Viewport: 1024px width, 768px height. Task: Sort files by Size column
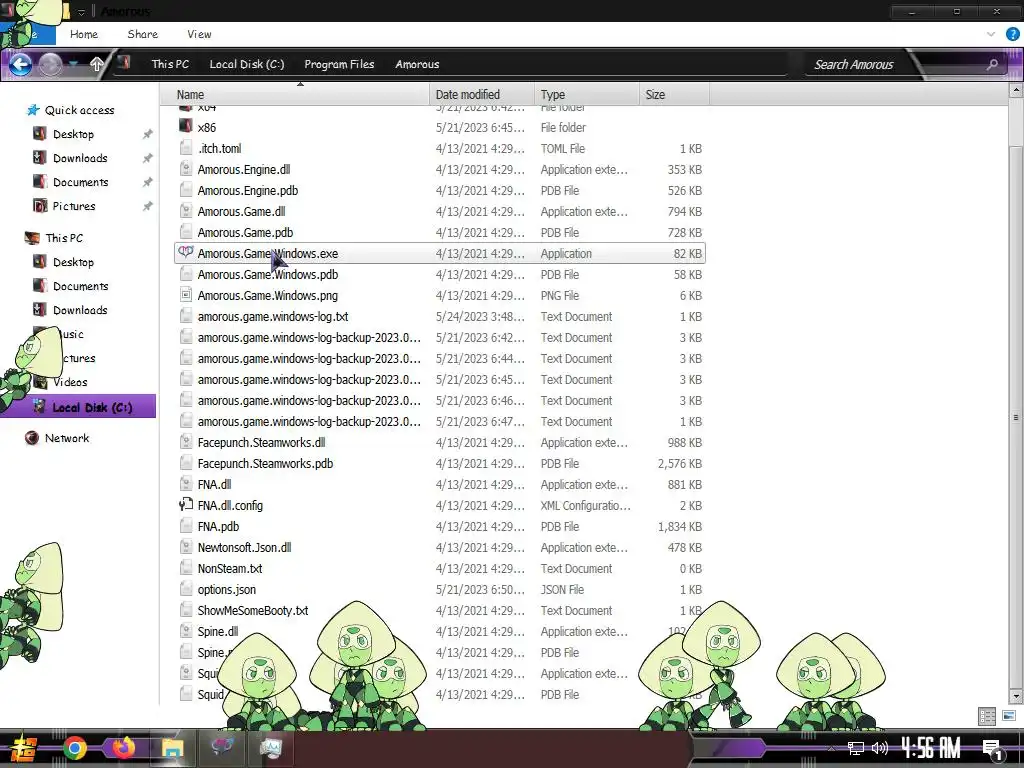(x=674, y=95)
